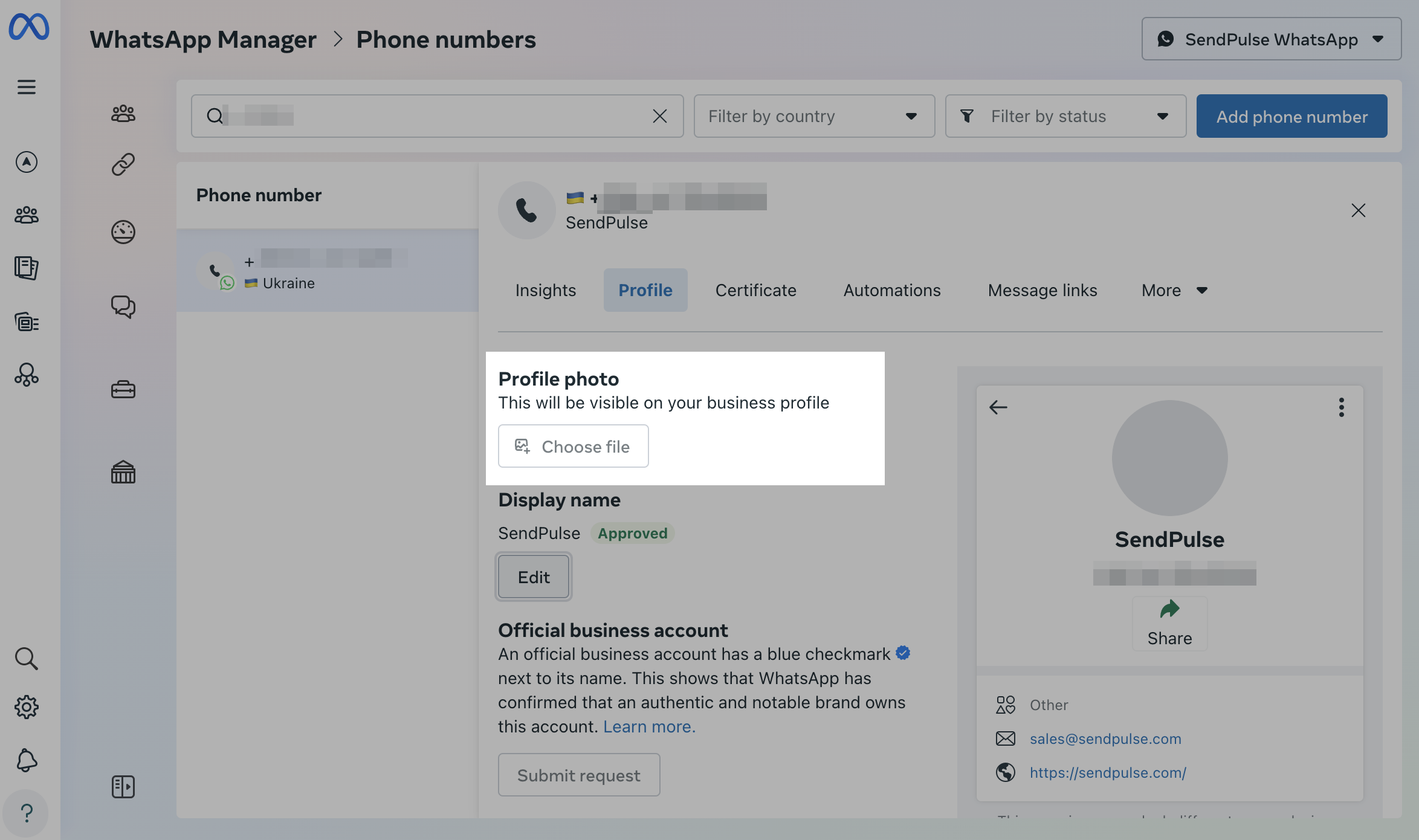Click Add phone number button
The height and width of the screenshot is (840, 1419).
click(x=1291, y=116)
